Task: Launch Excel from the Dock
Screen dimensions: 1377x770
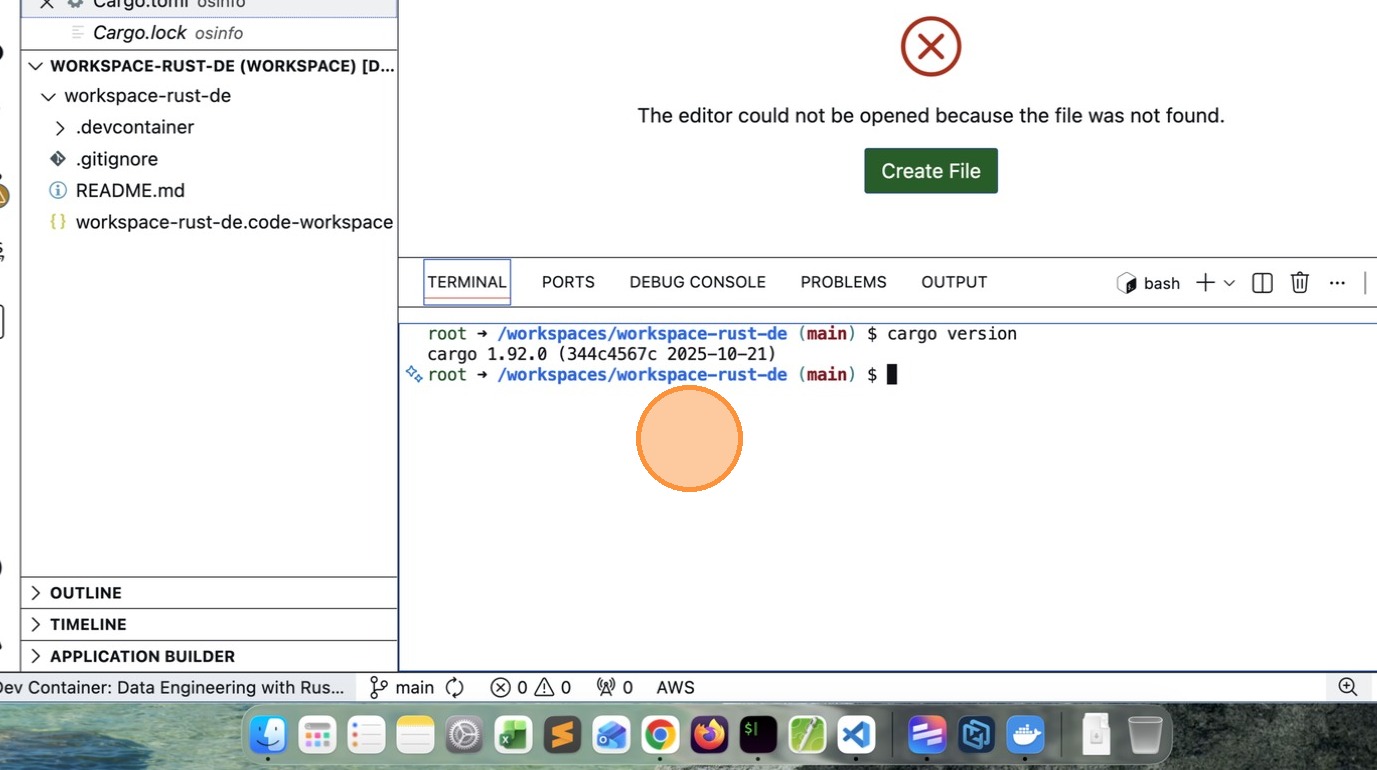Action: [x=513, y=736]
